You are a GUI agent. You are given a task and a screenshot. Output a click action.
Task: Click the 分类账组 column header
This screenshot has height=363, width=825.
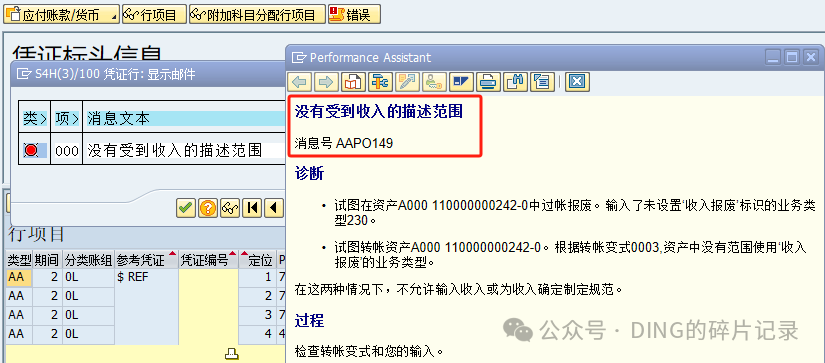tap(88, 260)
